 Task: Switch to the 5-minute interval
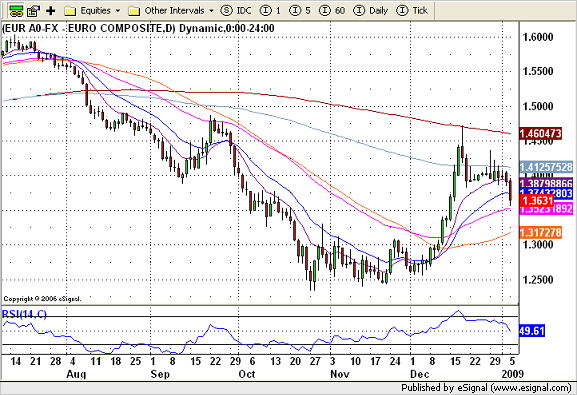pyautogui.click(x=300, y=11)
